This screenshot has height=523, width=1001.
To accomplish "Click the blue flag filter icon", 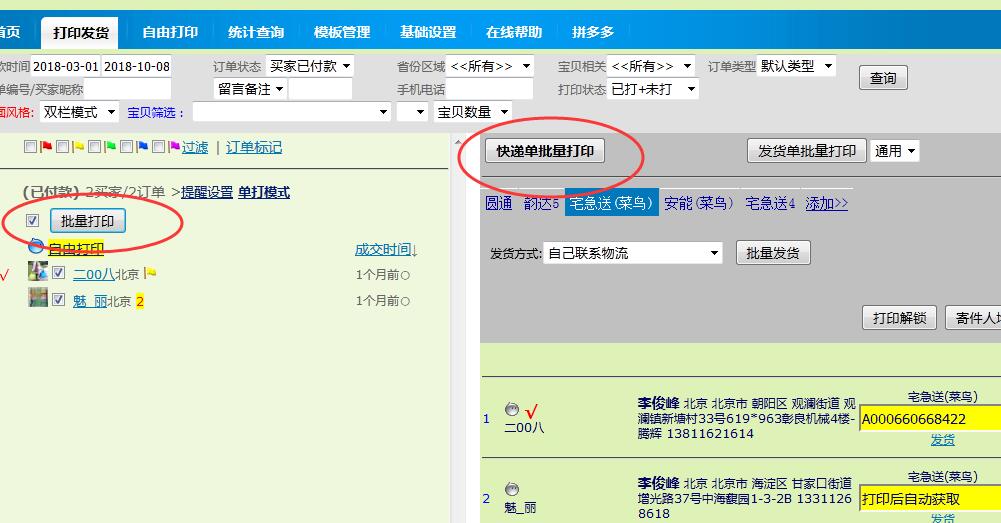I will point(142,148).
